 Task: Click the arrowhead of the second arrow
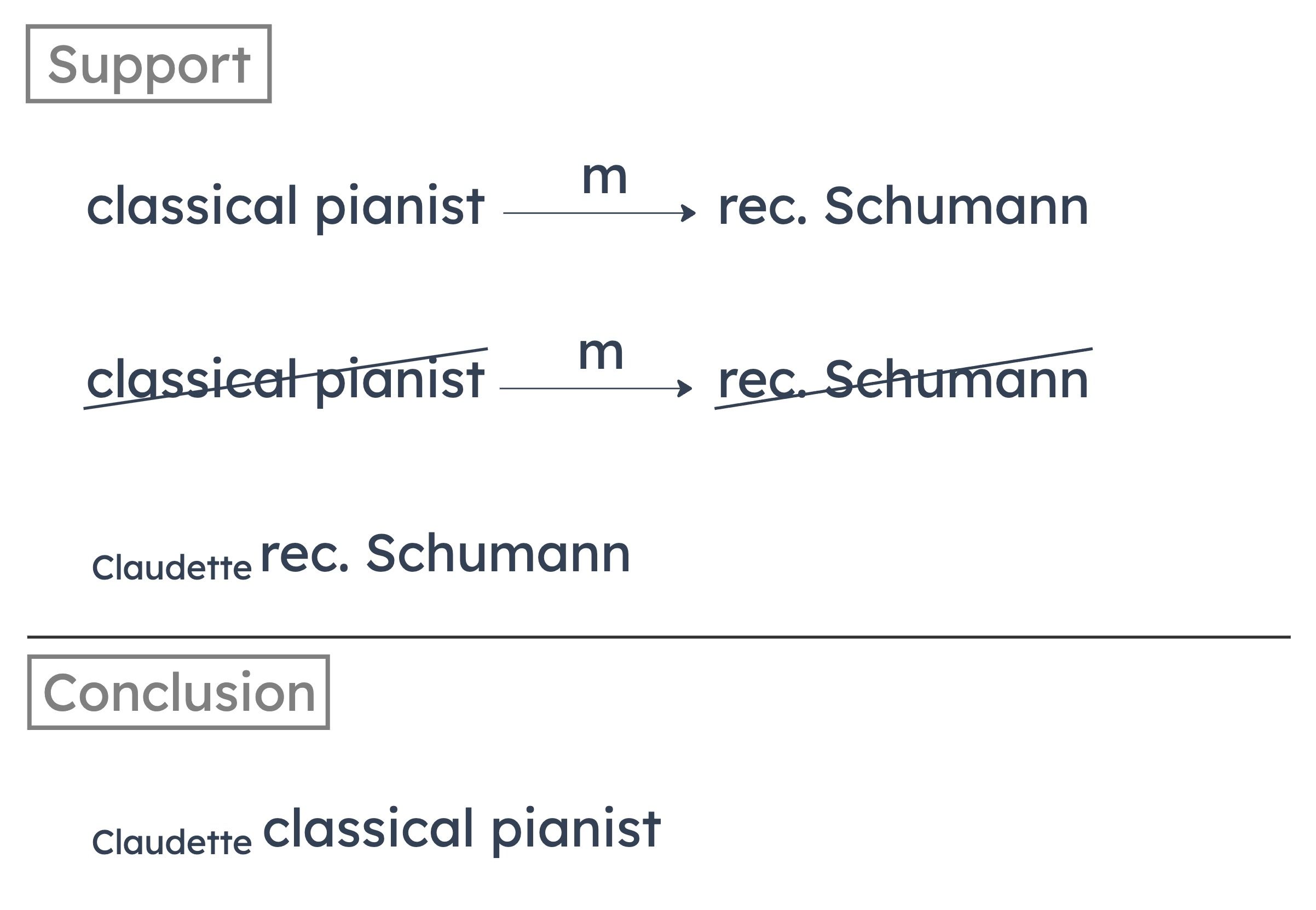pos(685,389)
